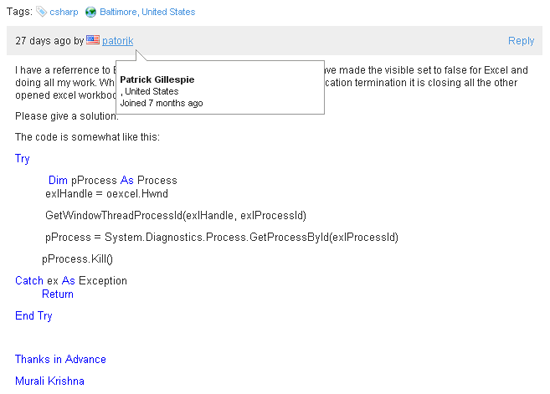Click the End Try keyword line
Screen dimensions: 550x394
[x=34, y=316]
